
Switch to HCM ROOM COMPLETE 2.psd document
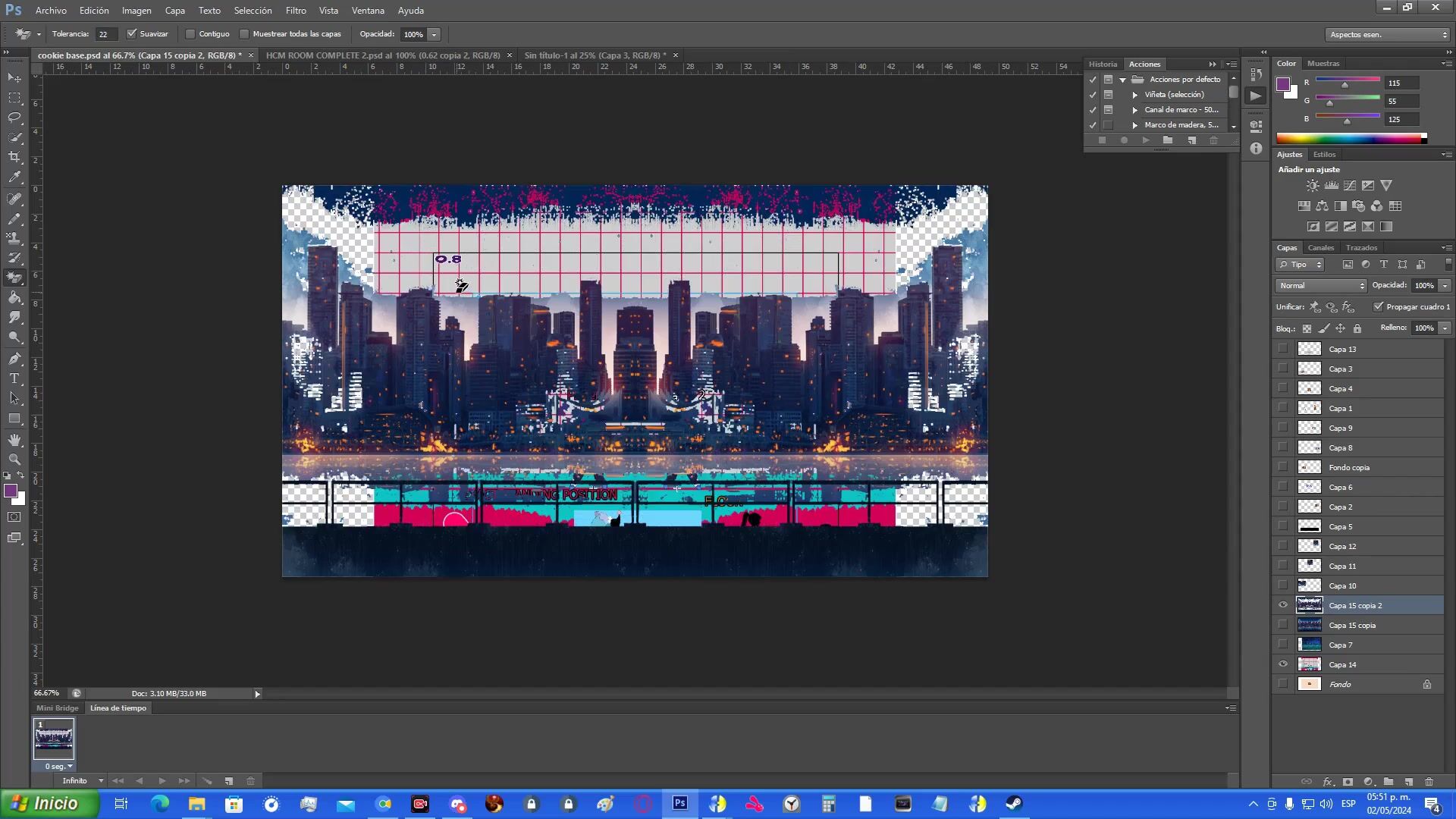point(383,55)
